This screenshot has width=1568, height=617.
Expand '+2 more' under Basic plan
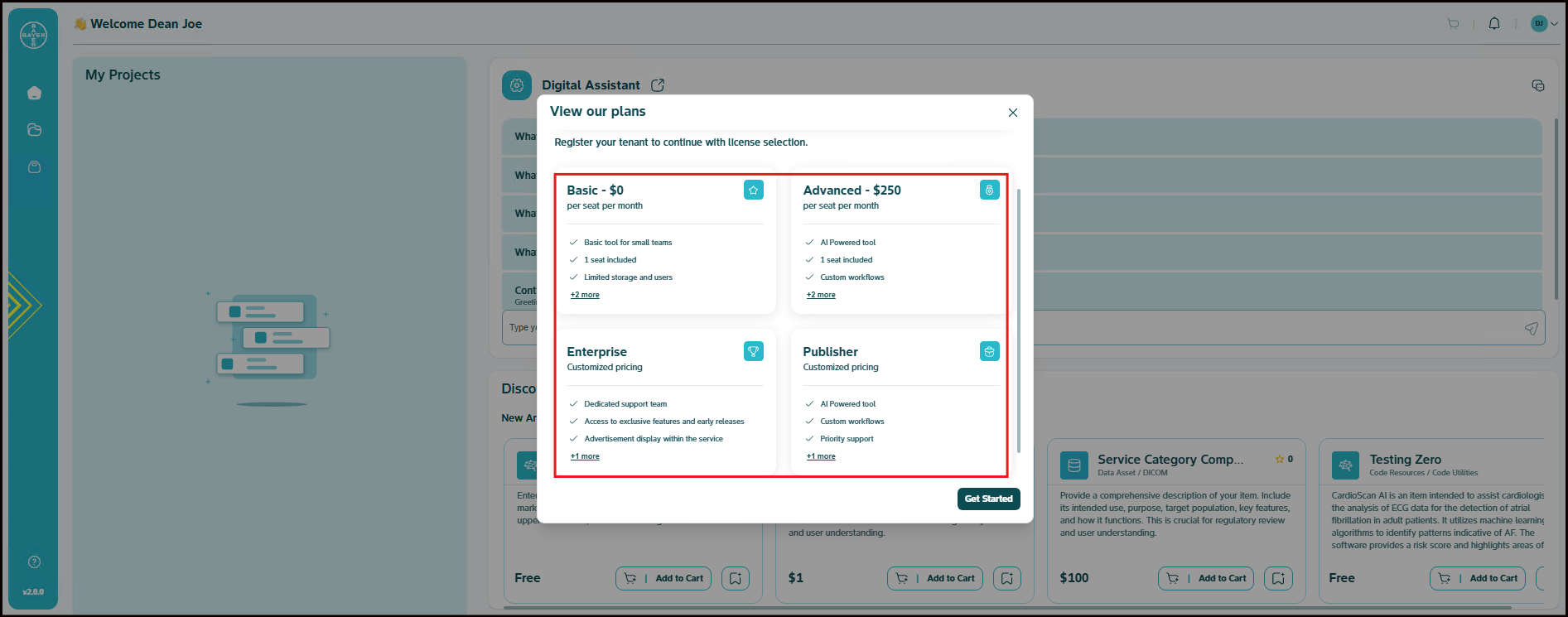pyautogui.click(x=585, y=295)
